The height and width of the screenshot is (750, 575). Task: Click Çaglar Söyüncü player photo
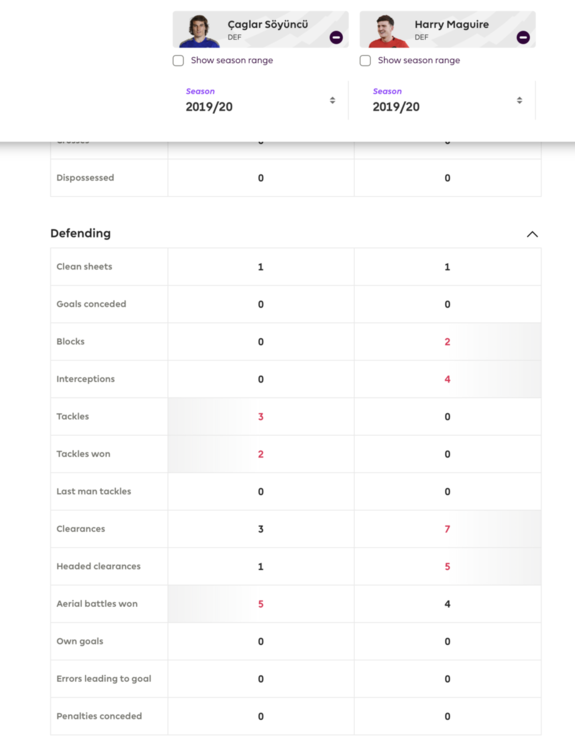point(199,31)
